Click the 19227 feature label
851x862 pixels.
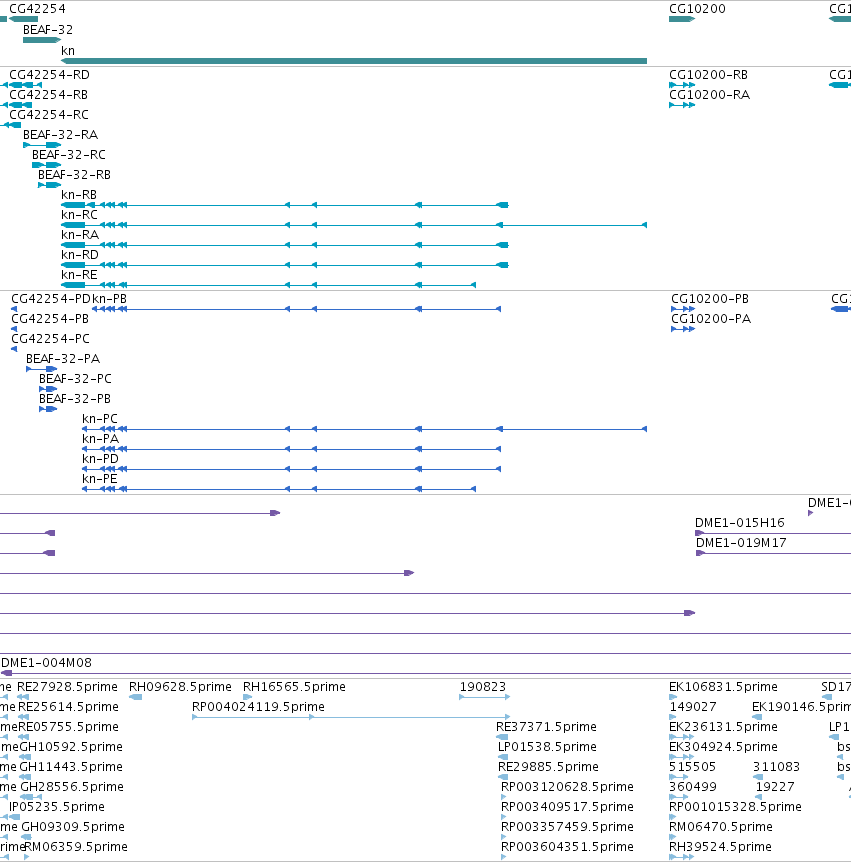pyautogui.click(x=775, y=787)
